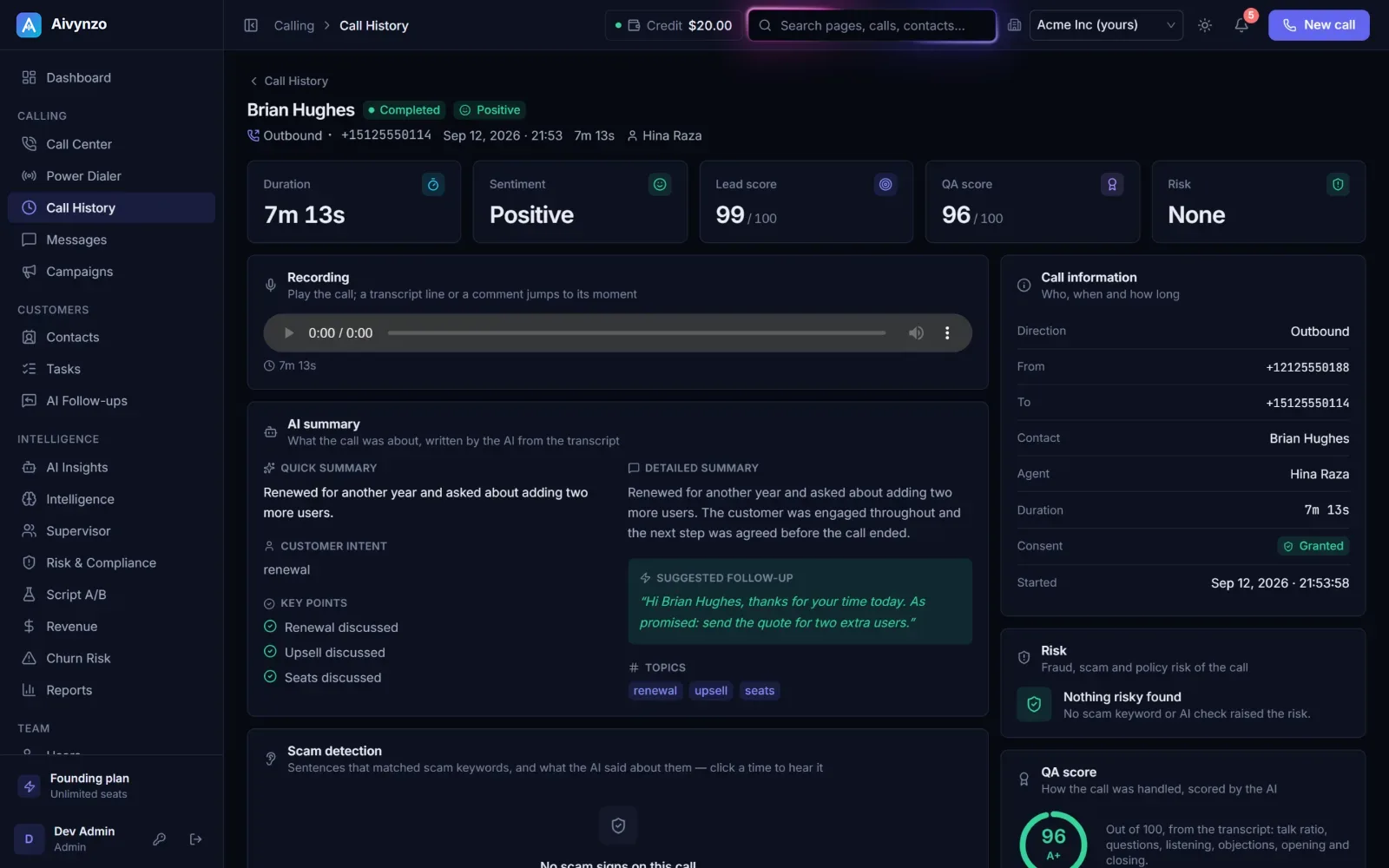This screenshot has width=1389, height=868.
Task: Open Risk & Compliance
Action: coord(111,562)
